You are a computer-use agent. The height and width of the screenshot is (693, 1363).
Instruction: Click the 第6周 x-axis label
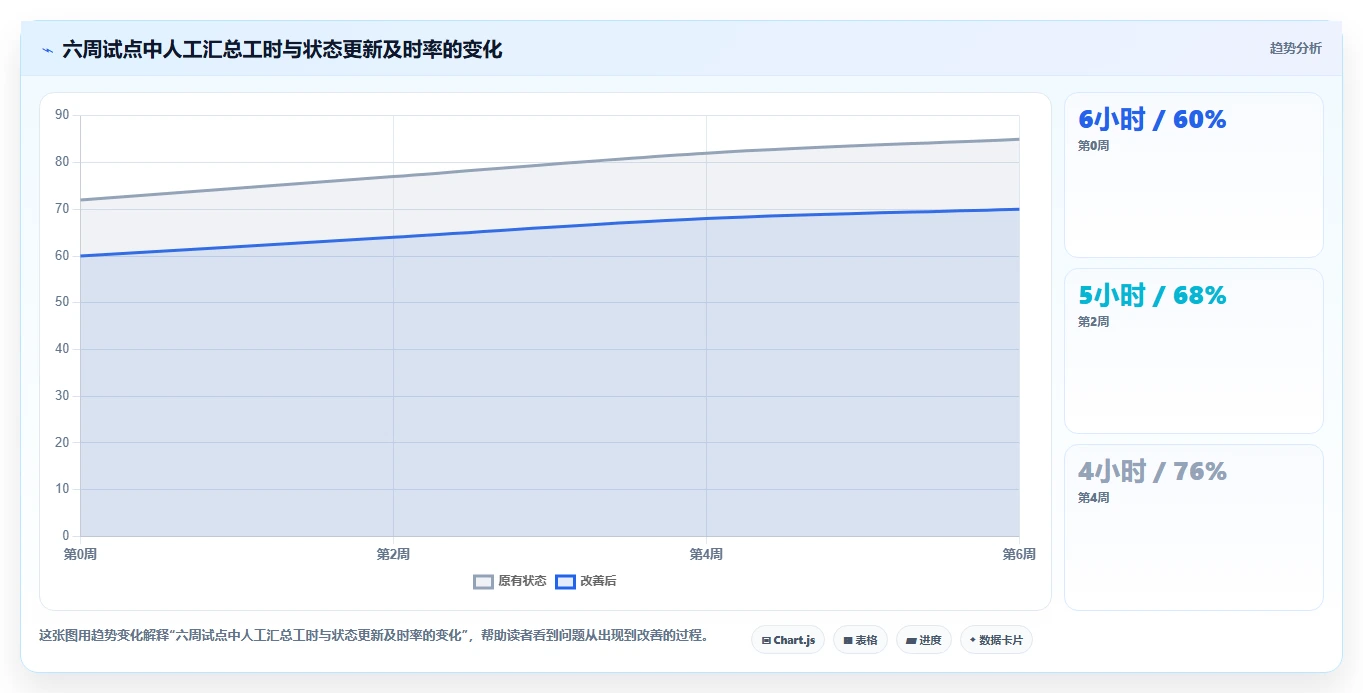pos(1019,554)
